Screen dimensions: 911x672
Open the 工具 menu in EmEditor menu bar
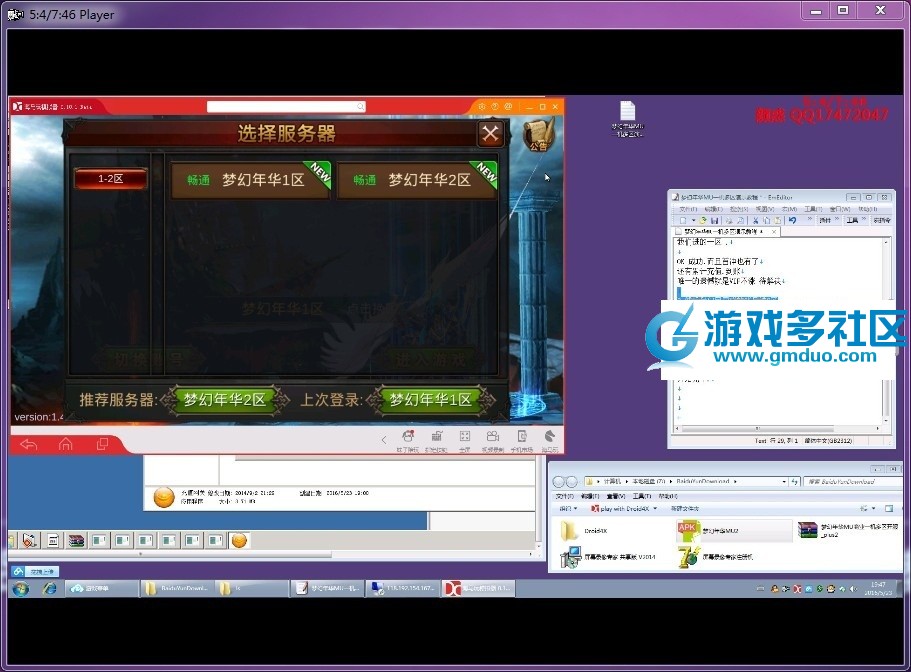(x=813, y=209)
